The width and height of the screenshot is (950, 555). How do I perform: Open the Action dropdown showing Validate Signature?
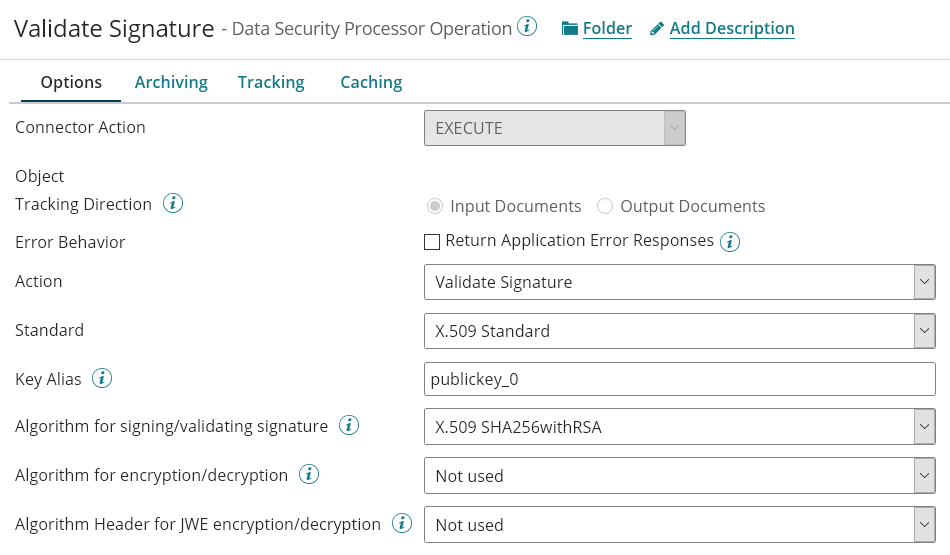click(x=679, y=282)
